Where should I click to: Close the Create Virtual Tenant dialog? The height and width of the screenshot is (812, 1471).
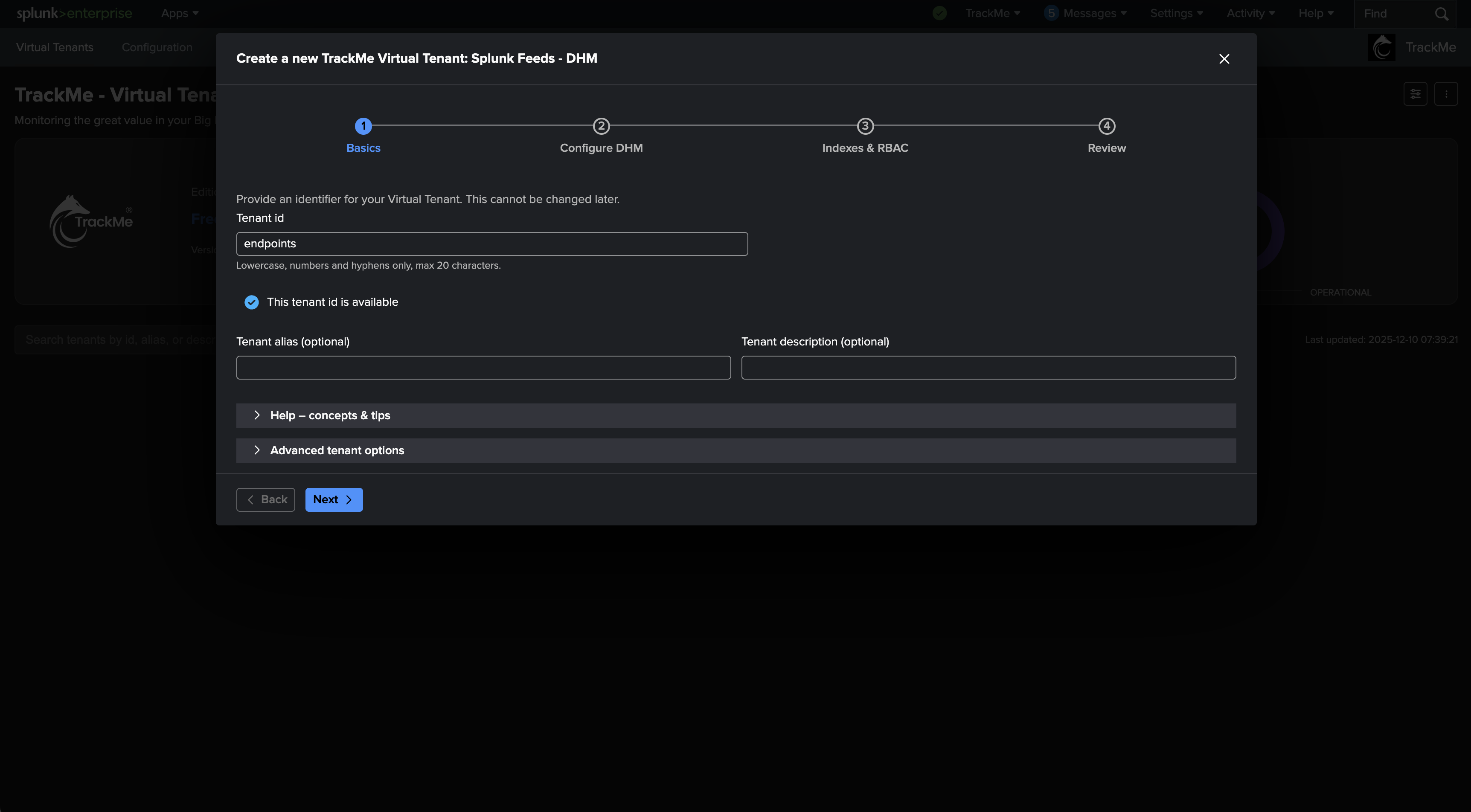[x=1224, y=59]
